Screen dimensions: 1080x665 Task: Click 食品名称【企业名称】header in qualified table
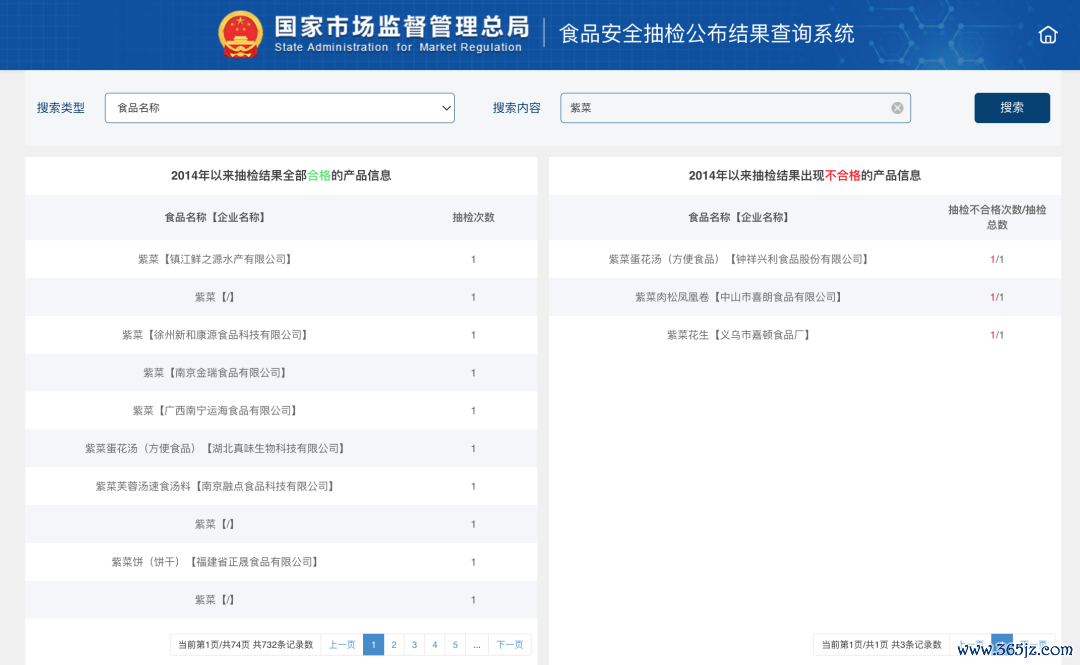pyautogui.click(x=215, y=217)
